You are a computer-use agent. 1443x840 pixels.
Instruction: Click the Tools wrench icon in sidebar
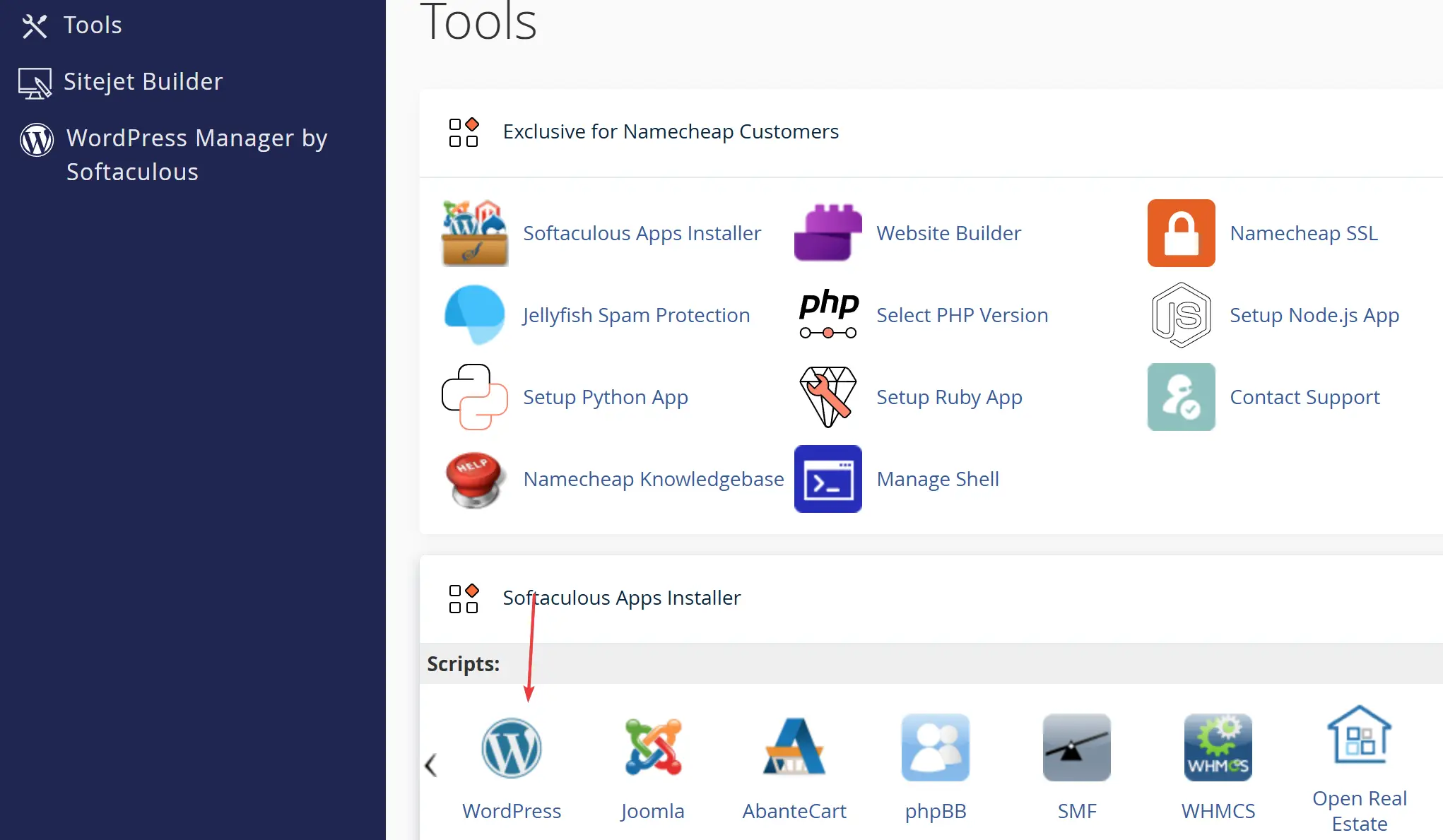(35, 26)
